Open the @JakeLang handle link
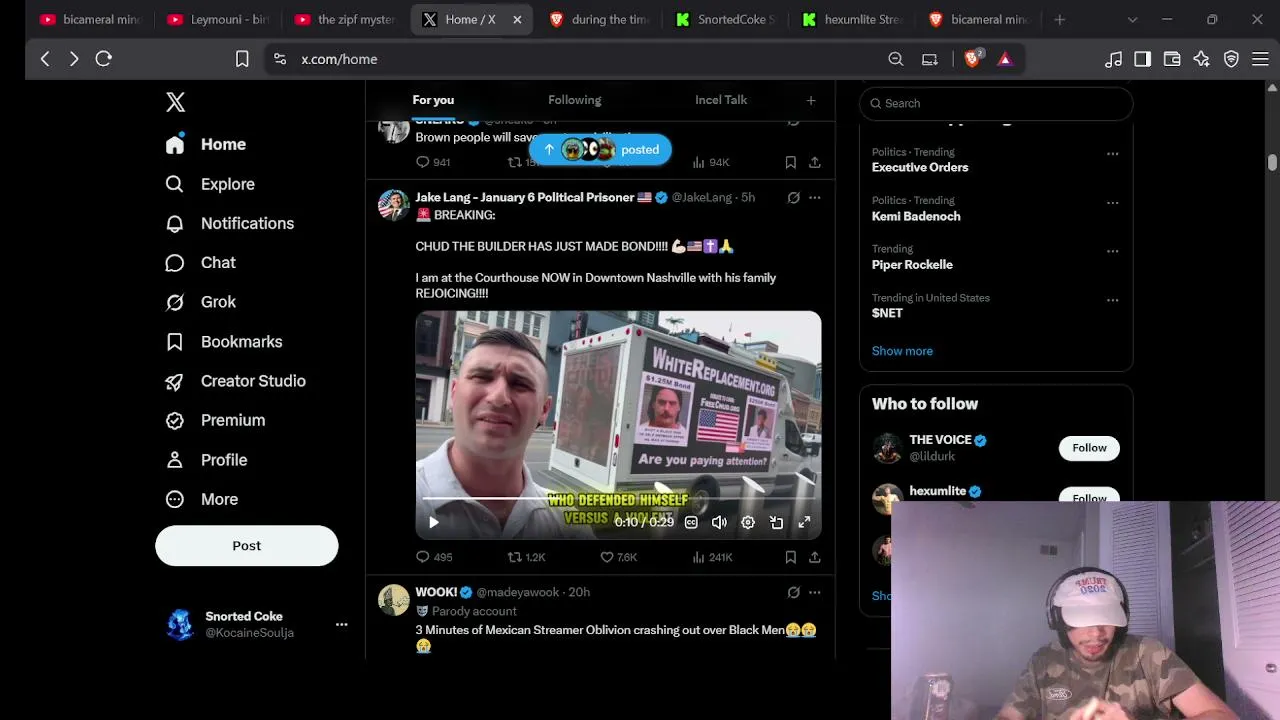Viewport: 1280px width, 720px height. pyautogui.click(x=702, y=198)
